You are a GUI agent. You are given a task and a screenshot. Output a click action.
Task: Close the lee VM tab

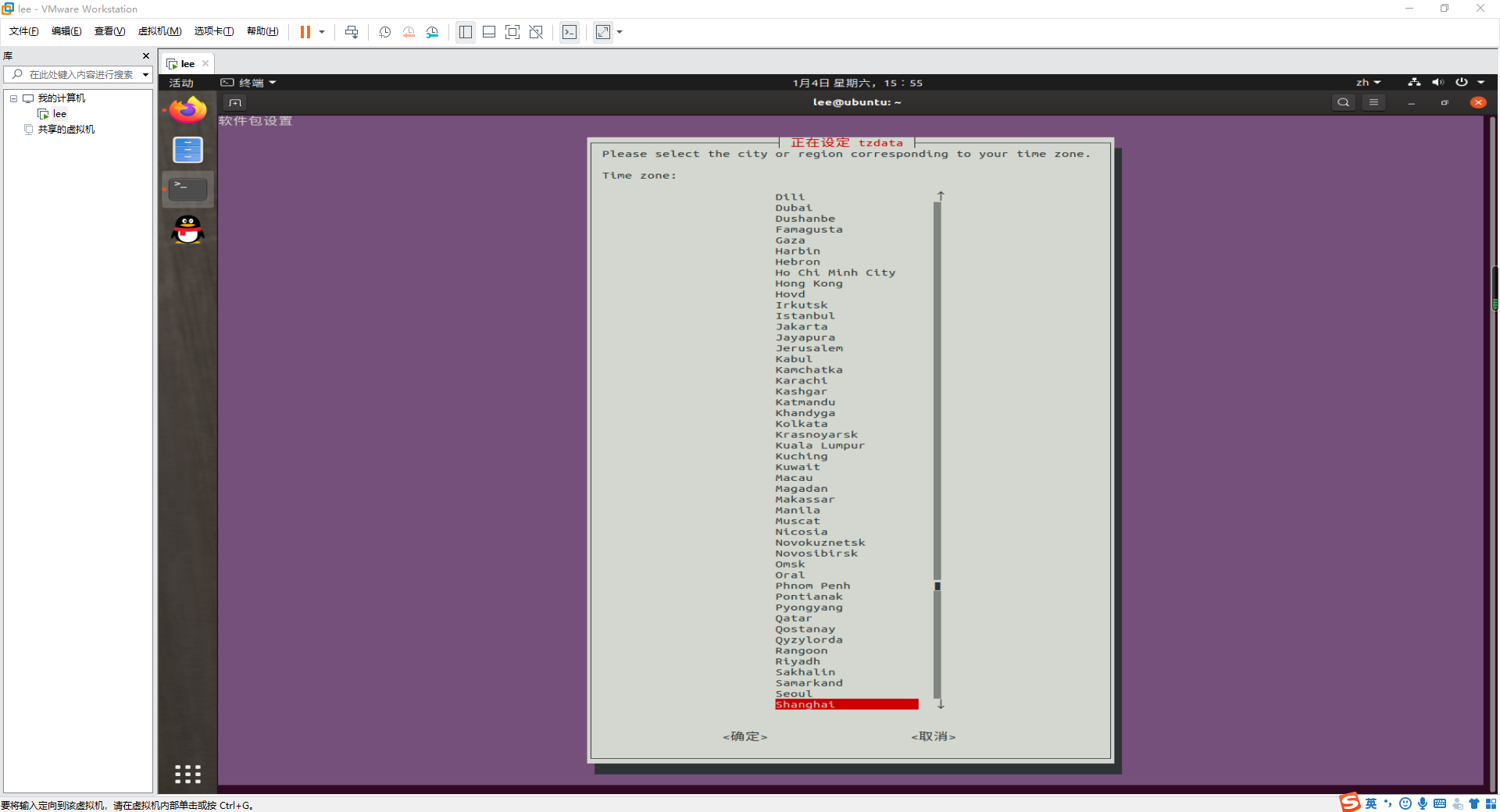pyautogui.click(x=205, y=64)
